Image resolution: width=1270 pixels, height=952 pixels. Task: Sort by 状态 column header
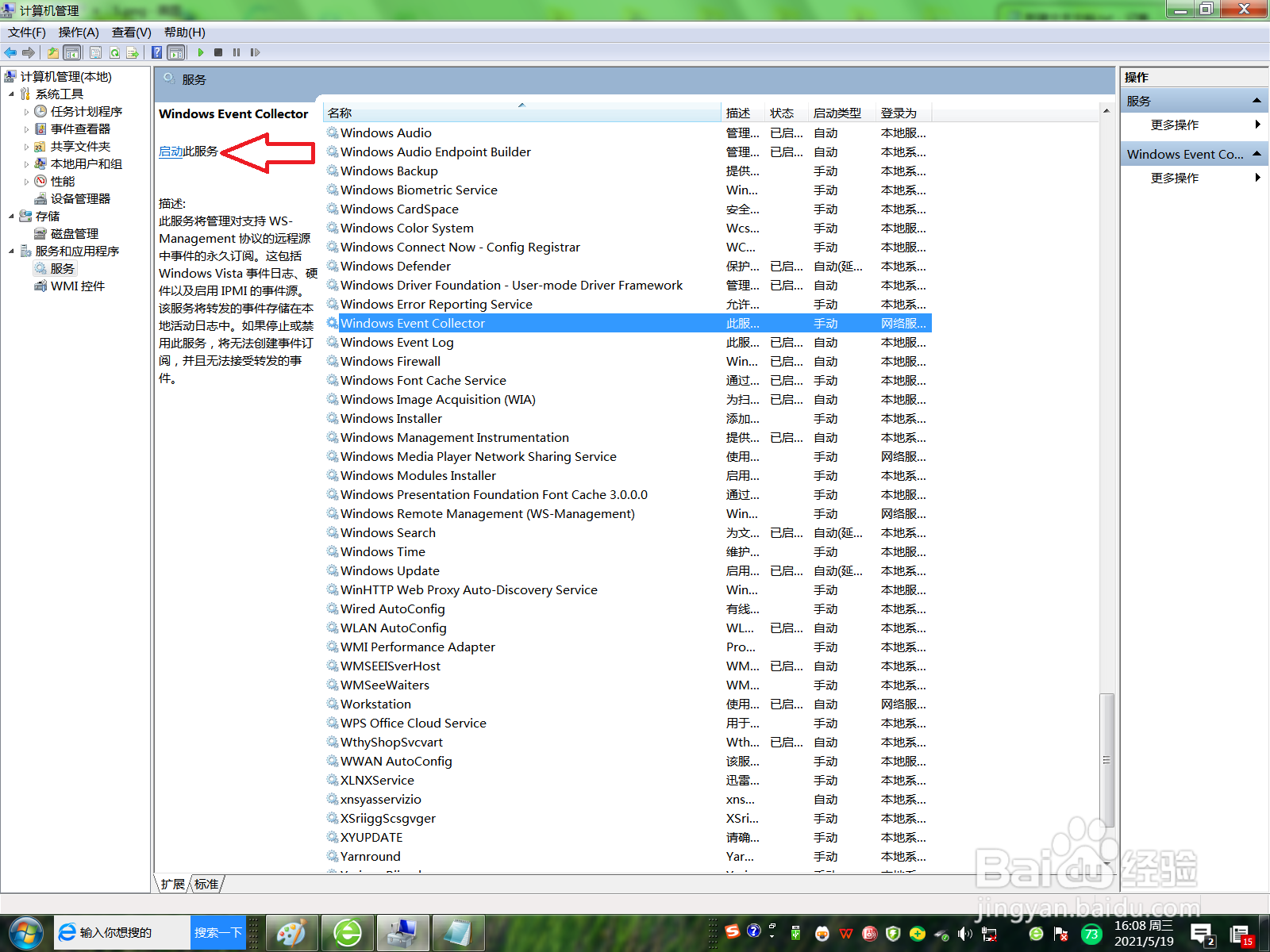787,113
